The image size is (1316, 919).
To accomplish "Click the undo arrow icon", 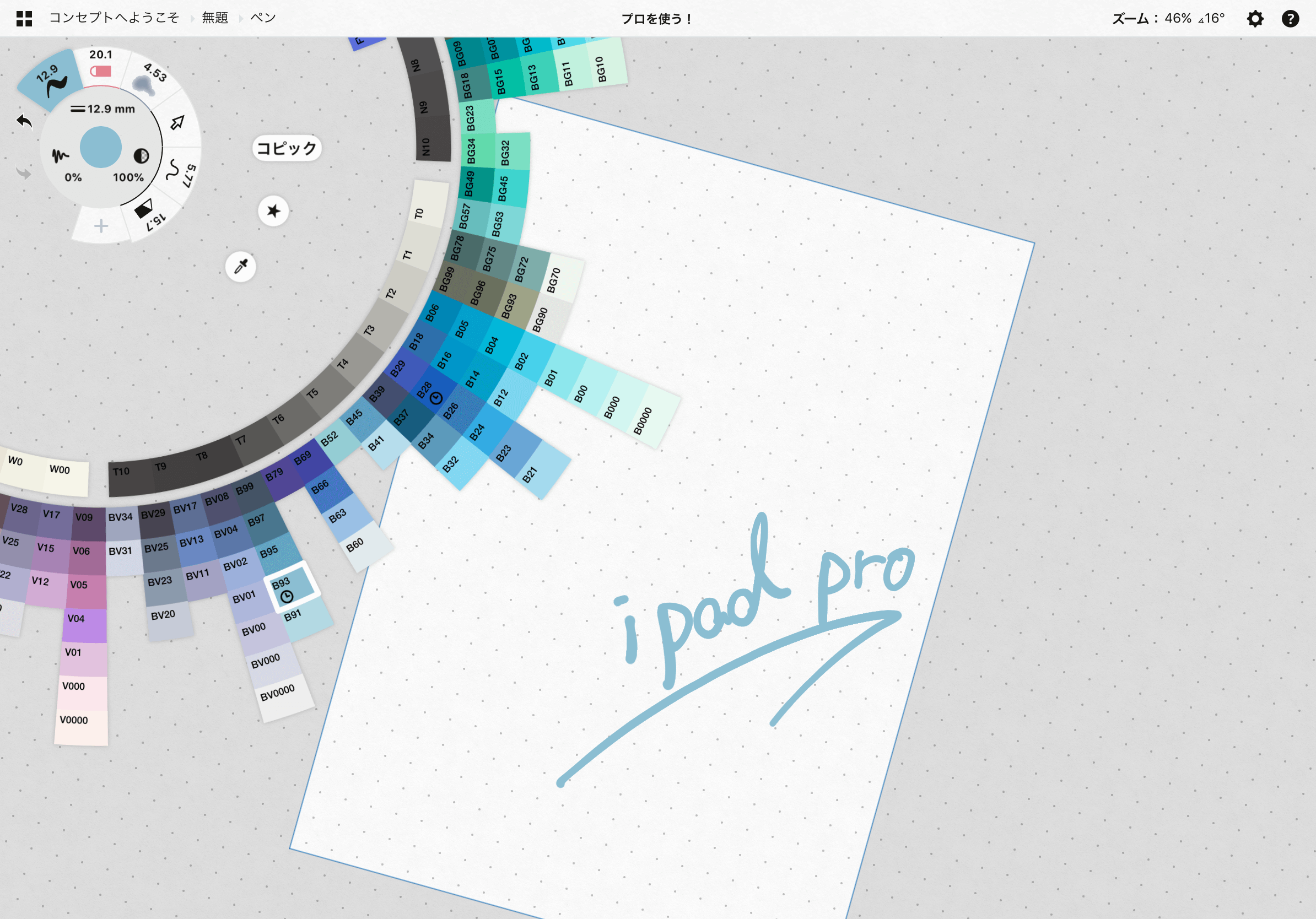I will click(x=24, y=121).
